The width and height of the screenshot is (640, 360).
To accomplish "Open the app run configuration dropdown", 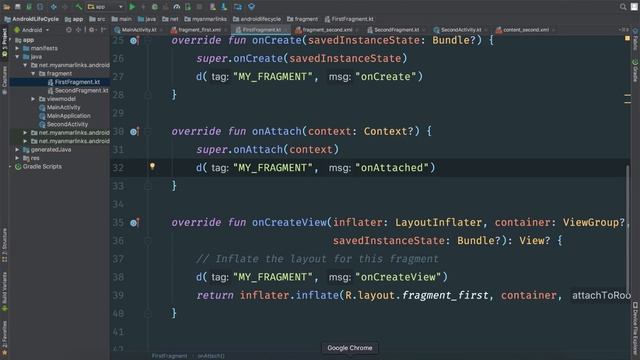I will coord(105,7).
